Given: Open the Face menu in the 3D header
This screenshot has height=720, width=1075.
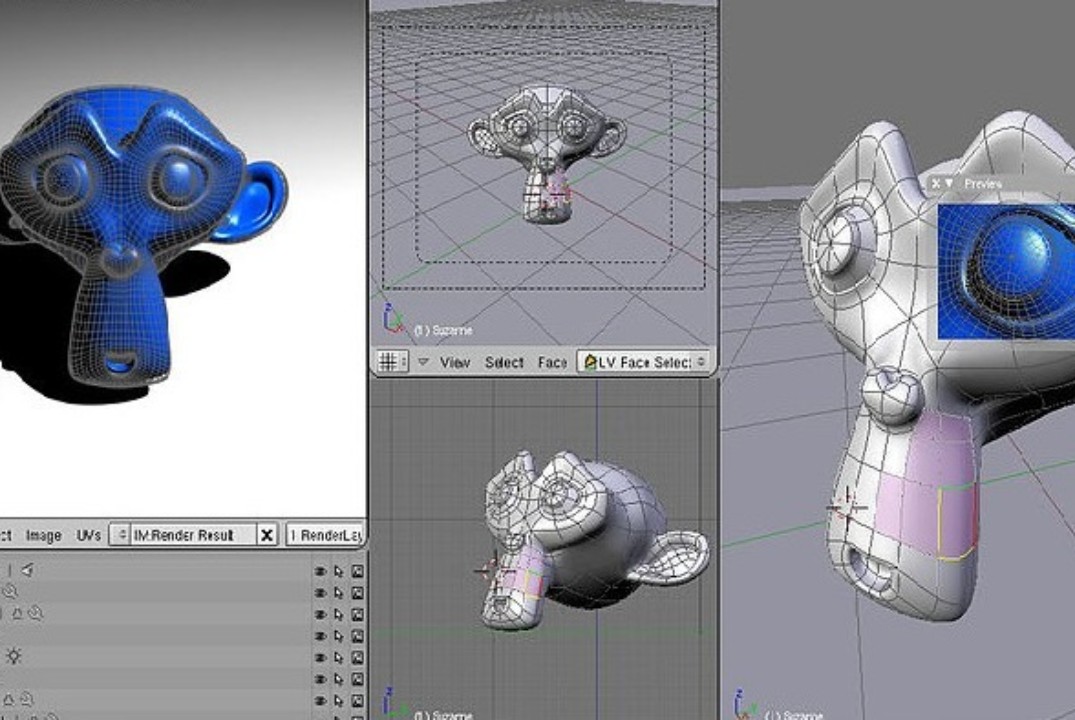Looking at the screenshot, I should (552, 362).
